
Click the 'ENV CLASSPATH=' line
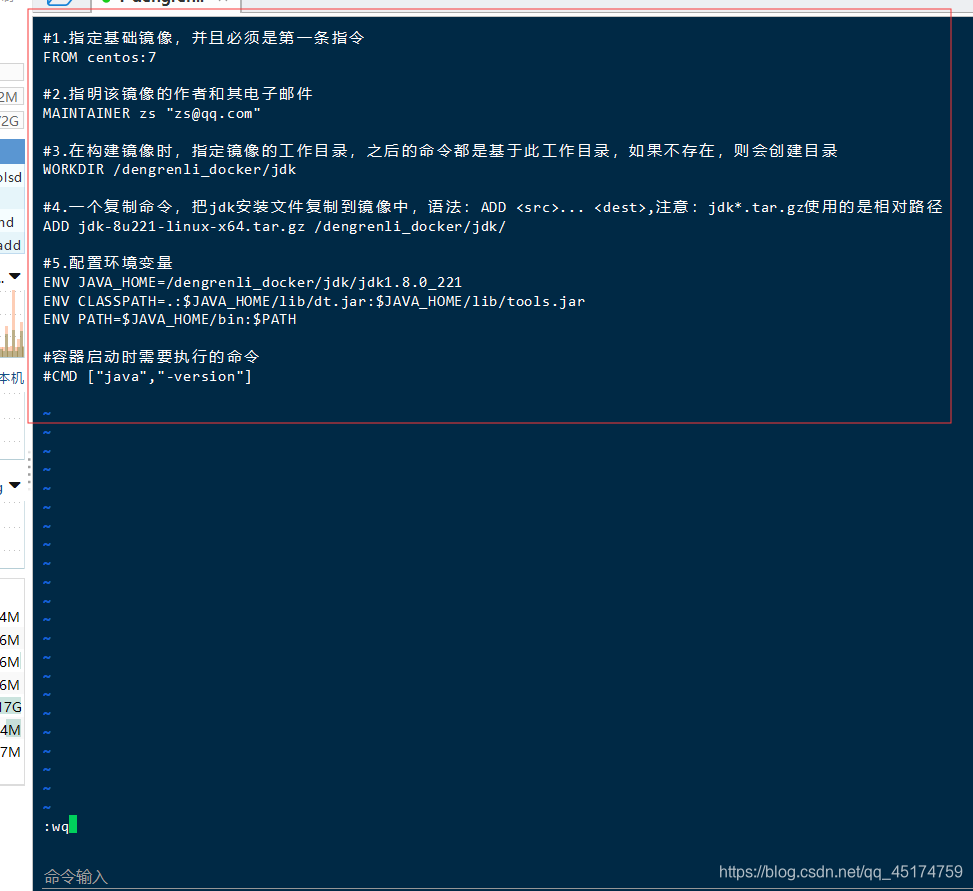pyautogui.click(x=314, y=302)
